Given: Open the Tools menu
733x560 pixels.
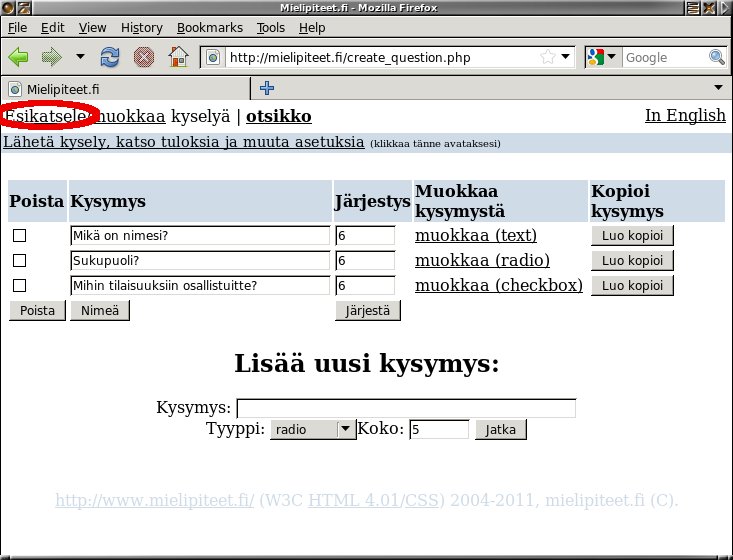Looking at the screenshot, I should coord(271,28).
